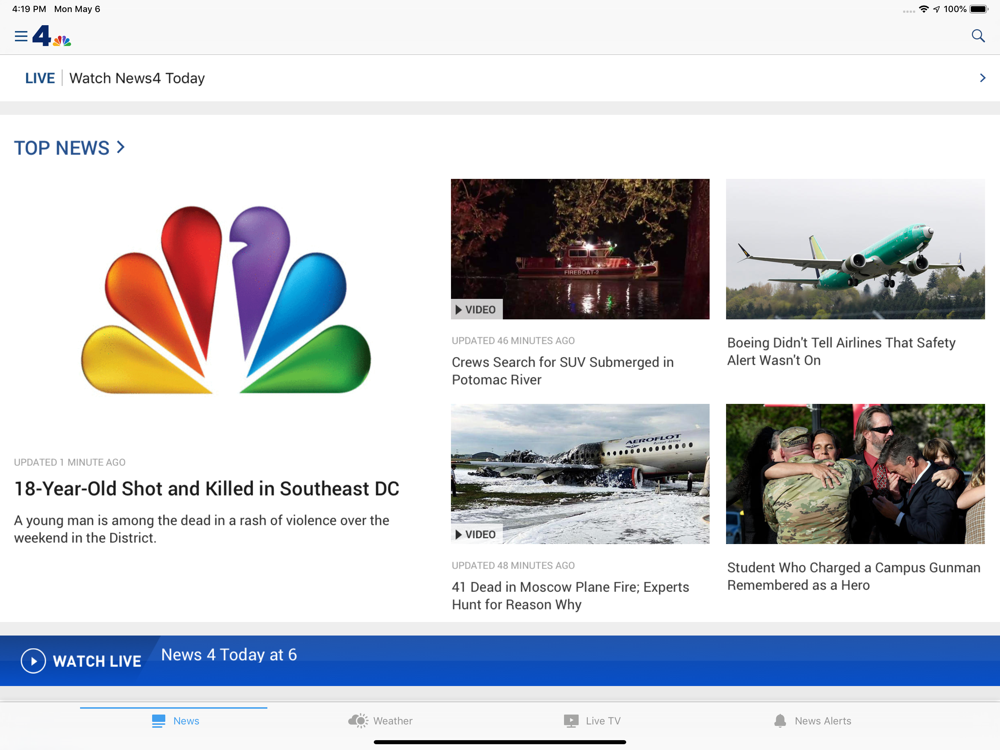Viewport: 1000px width, 750px height.
Task: Play VIDEO badge on Moscow plane story
Action: pyautogui.click(x=476, y=534)
